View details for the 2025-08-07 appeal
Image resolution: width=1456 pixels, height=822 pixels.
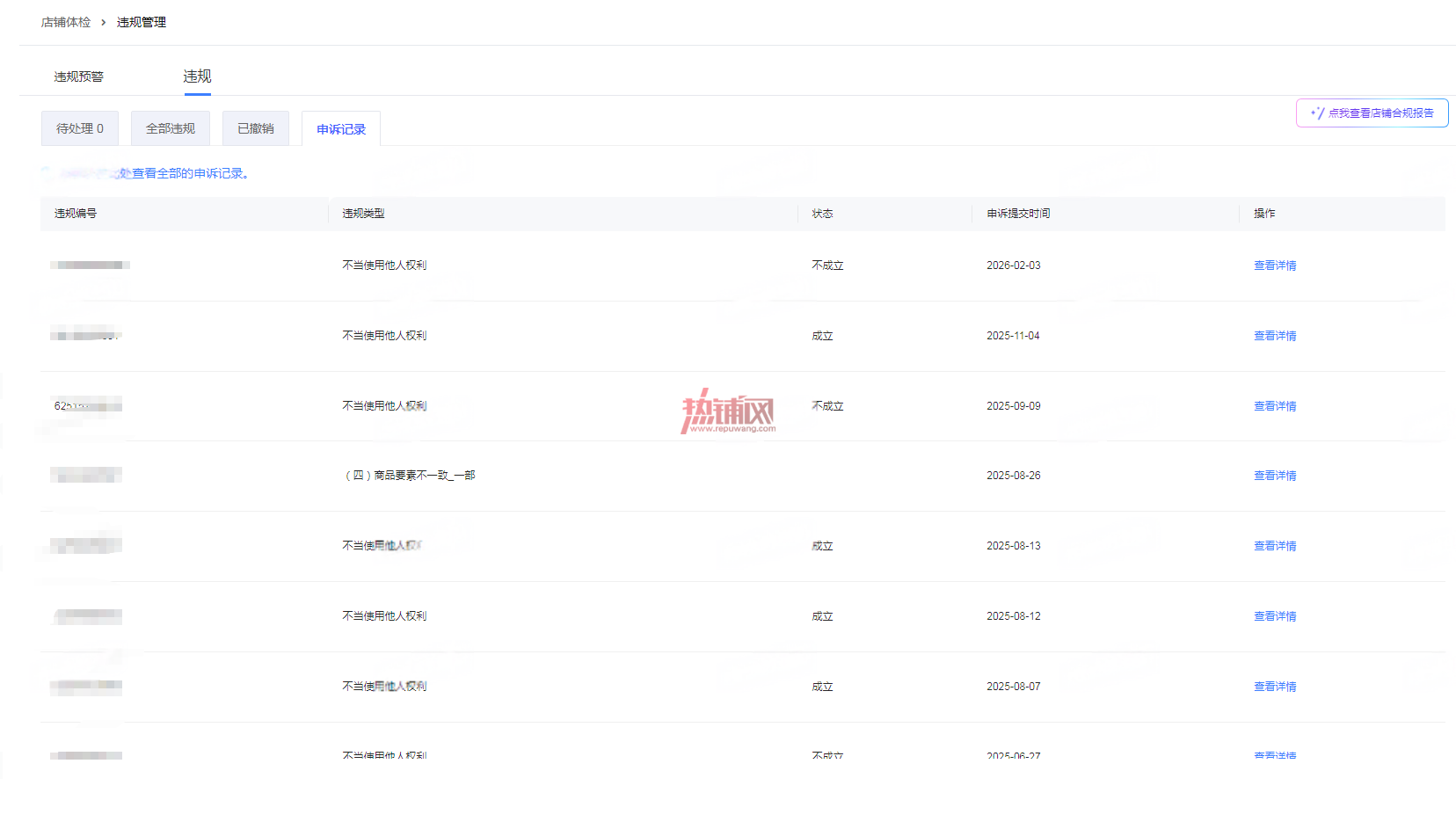click(x=1275, y=687)
